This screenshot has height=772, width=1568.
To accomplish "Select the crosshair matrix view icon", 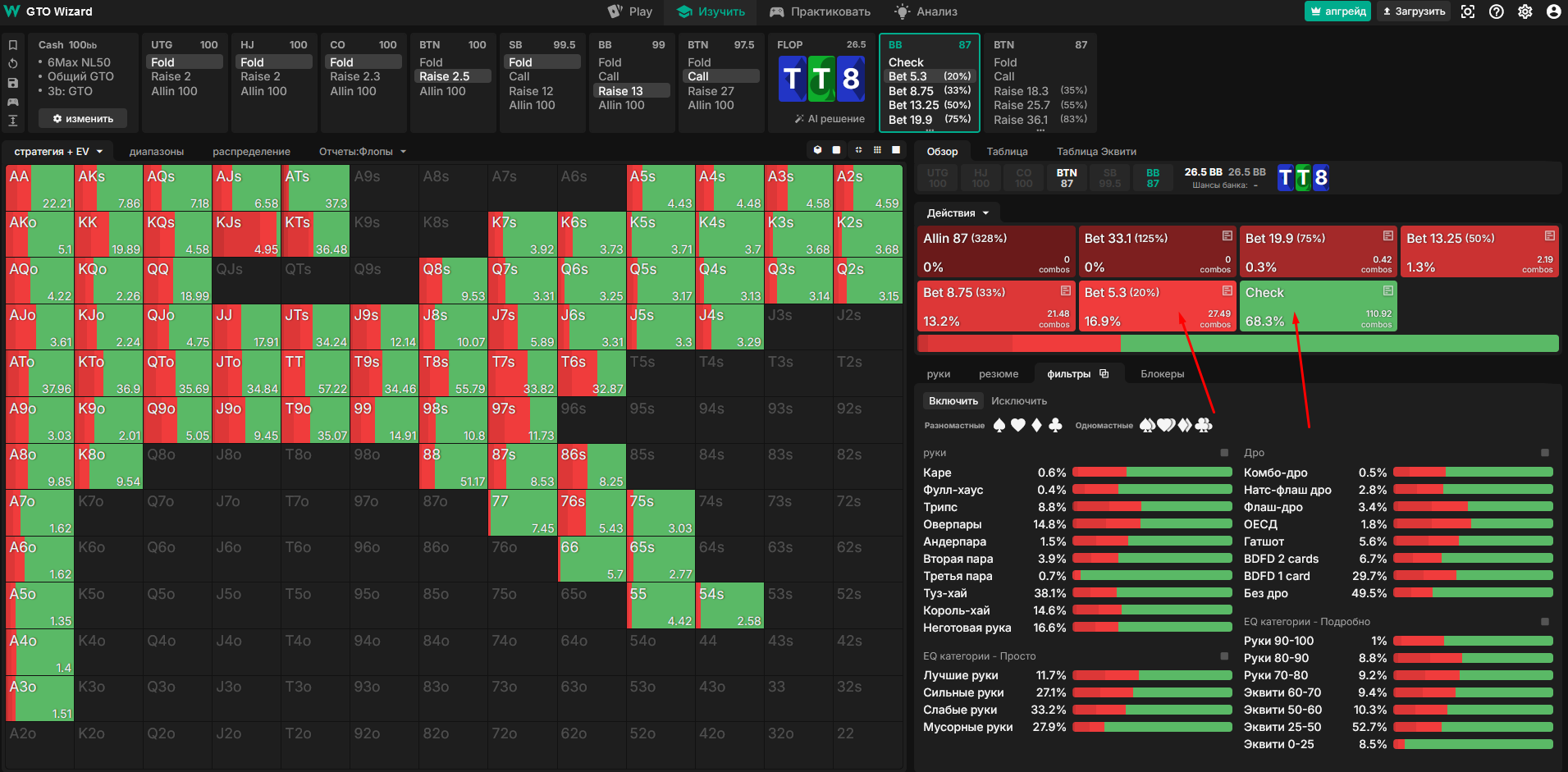I will pyautogui.click(x=858, y=150).
